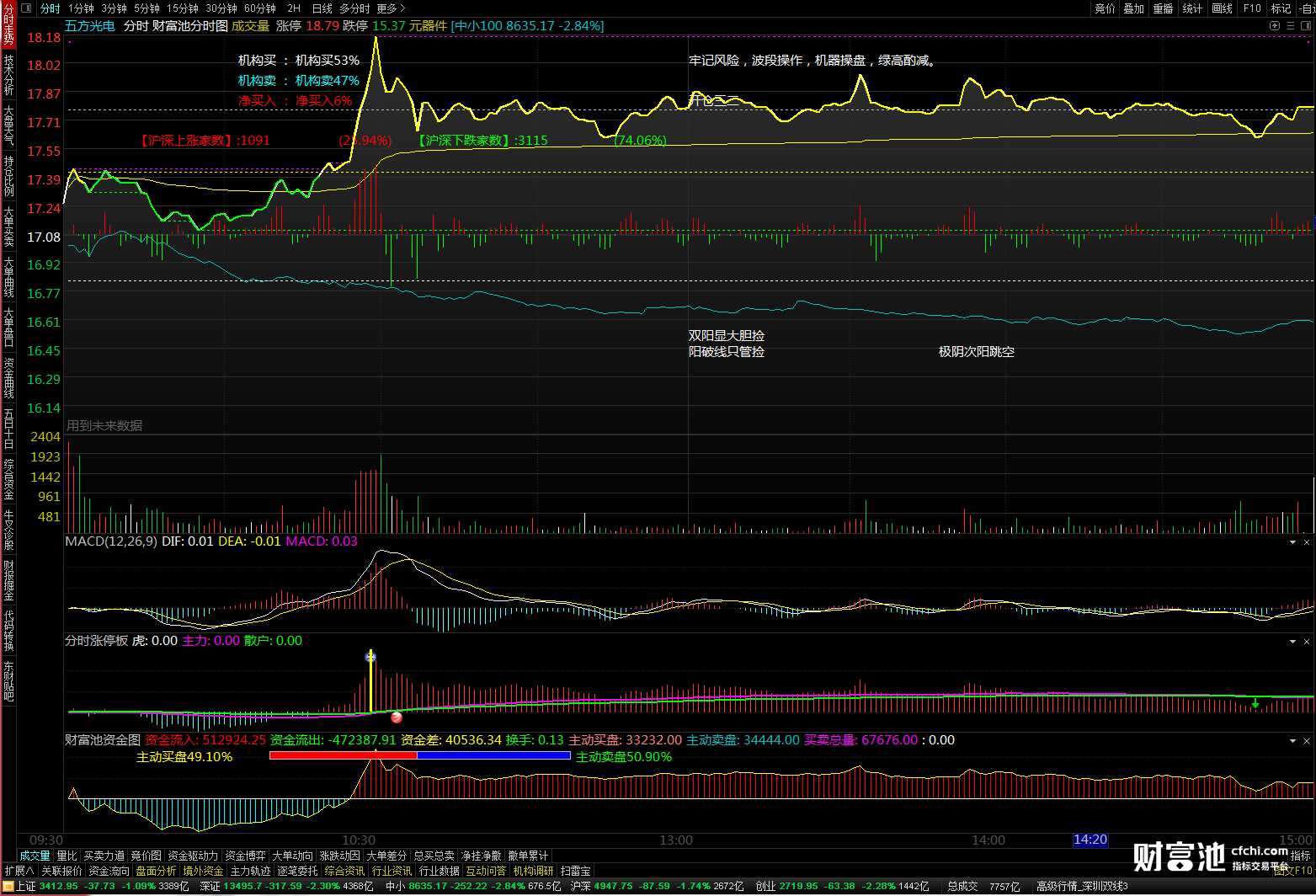Screen dimensions: 1316x896
Task: Toggle the 扩展 expand panel button
Action: coord(19,871)
